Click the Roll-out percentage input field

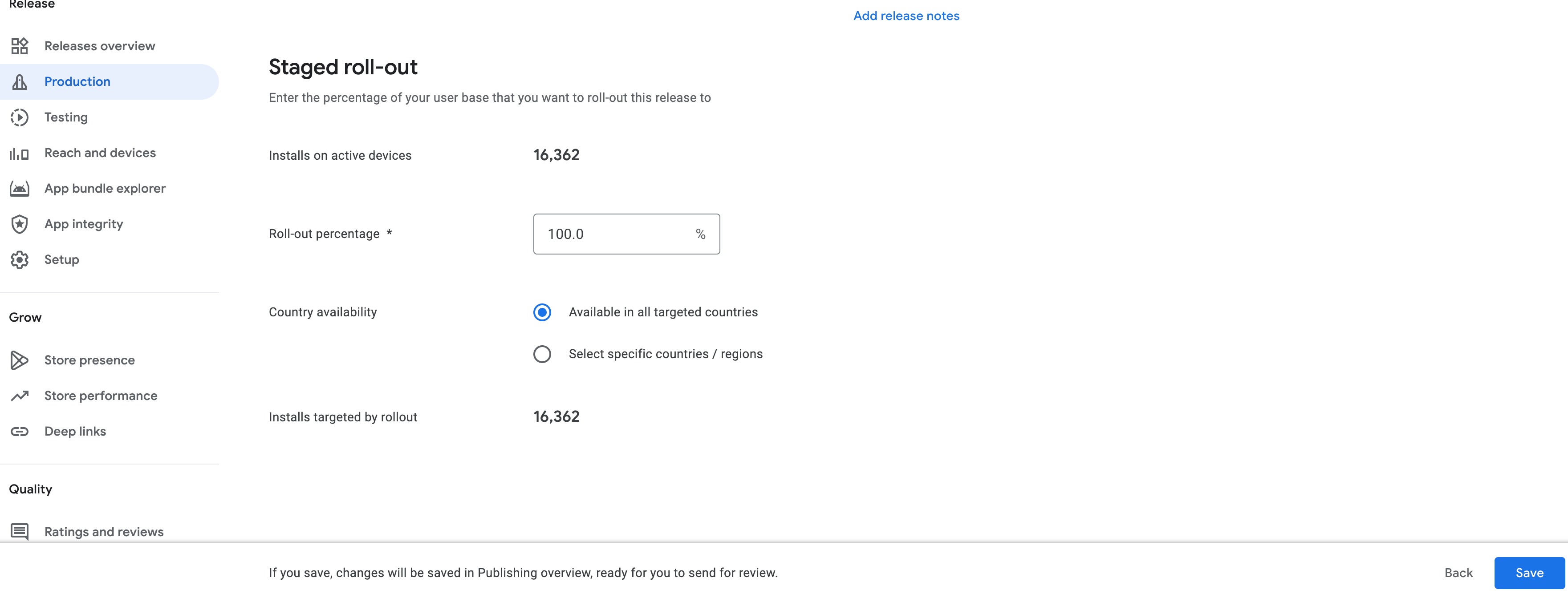pos(615,234)
